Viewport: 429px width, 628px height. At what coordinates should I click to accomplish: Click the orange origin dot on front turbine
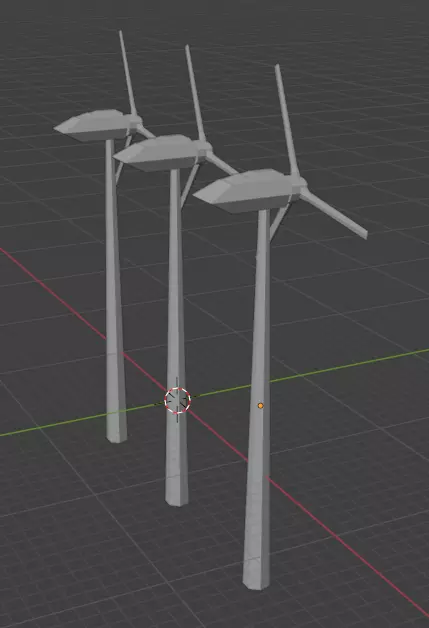click(260, 406)
